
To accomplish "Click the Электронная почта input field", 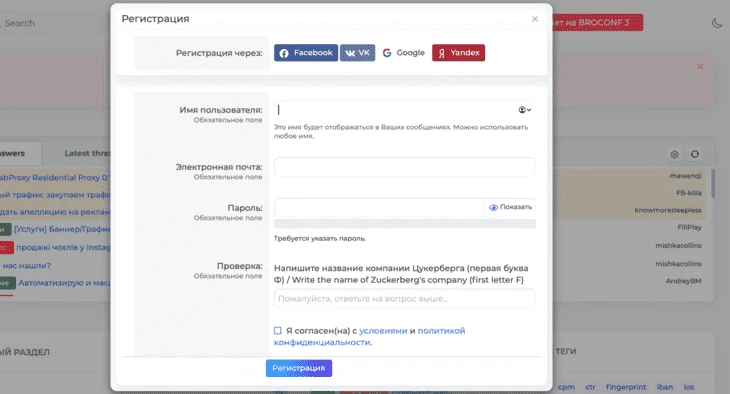I will point(404,167).
